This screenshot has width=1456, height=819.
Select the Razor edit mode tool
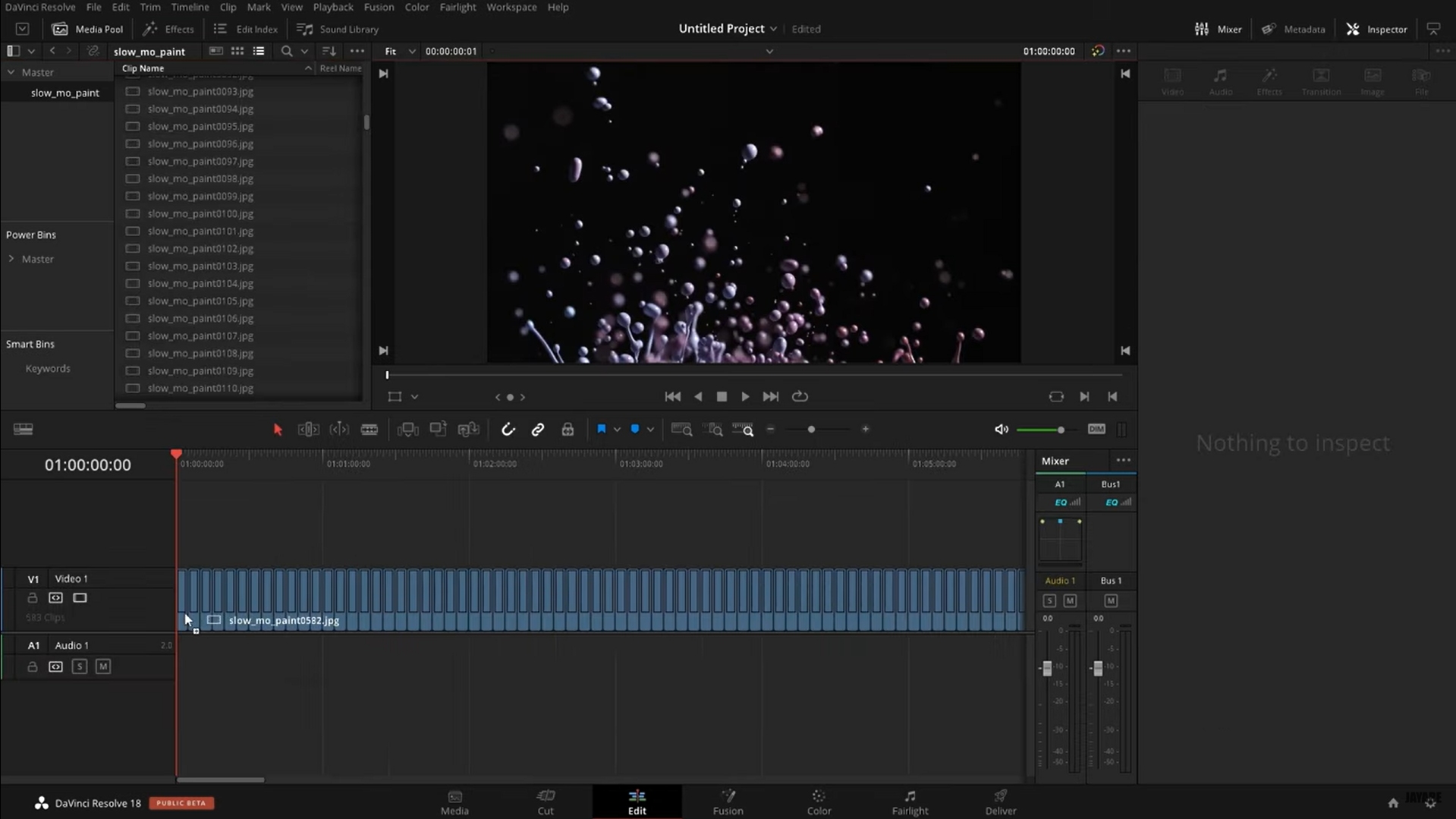[x=370, y=429]
